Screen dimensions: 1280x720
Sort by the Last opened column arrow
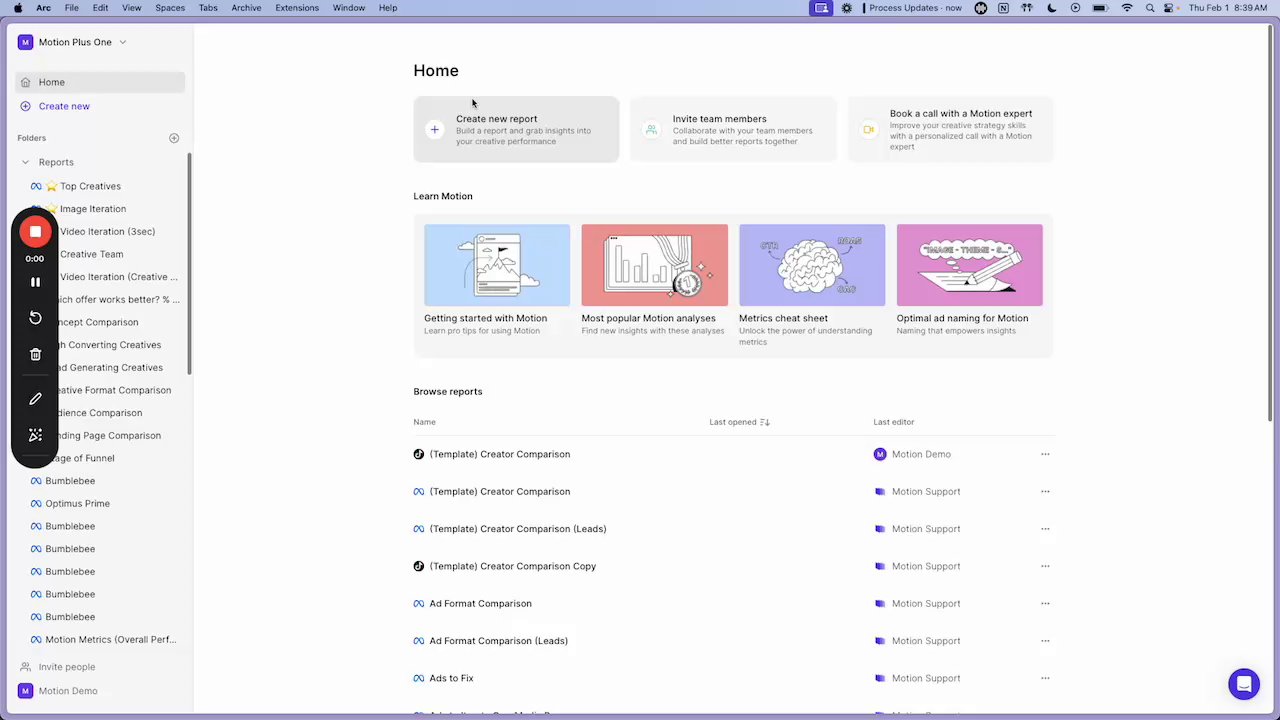pos(765,422)
